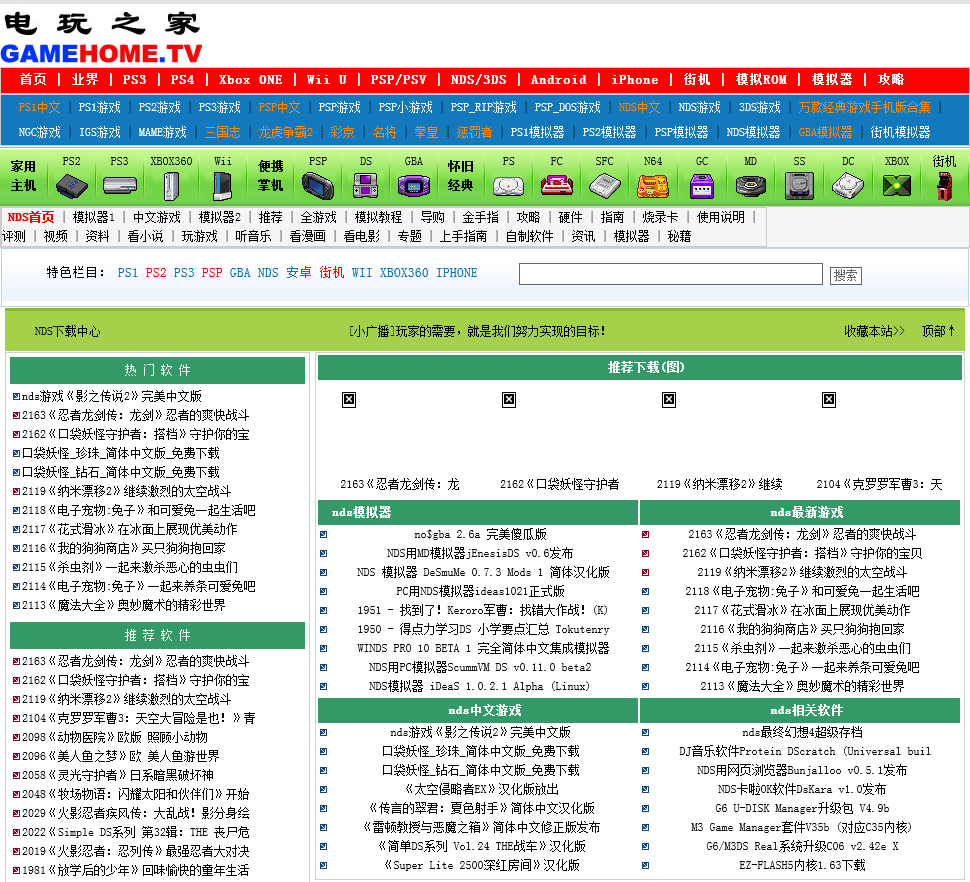Viewport: 970px width, 882px height.
Task: Open the N64 console icon
Action: click(653, 186)
